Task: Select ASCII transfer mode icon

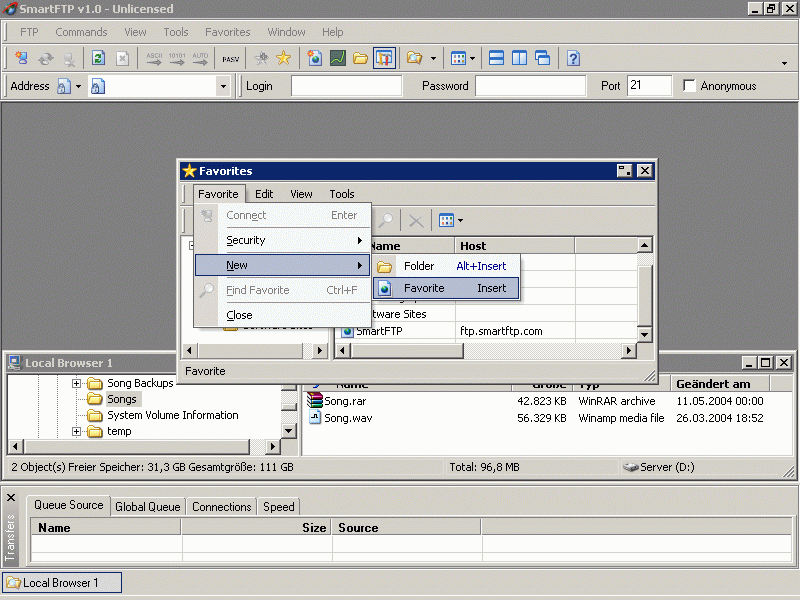Action: (x=154, y=58)
